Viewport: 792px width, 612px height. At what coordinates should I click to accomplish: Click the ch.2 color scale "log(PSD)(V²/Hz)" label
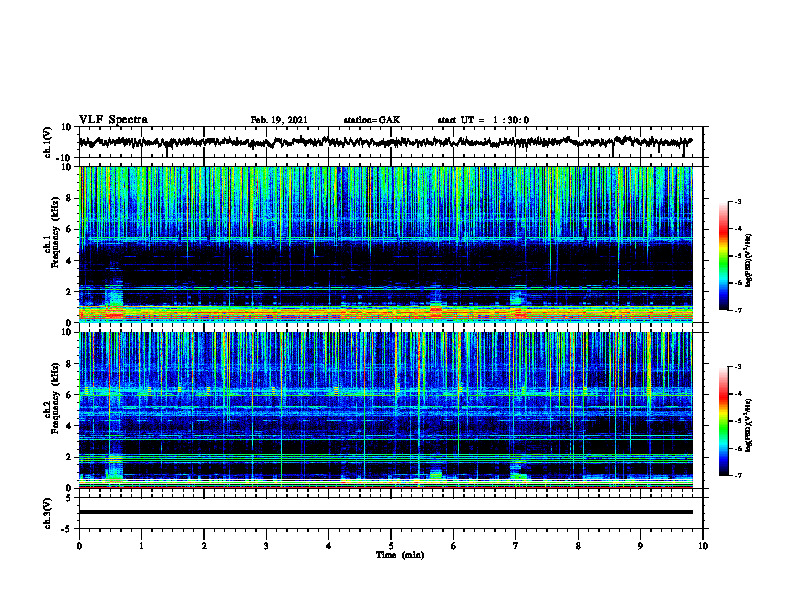749,425
